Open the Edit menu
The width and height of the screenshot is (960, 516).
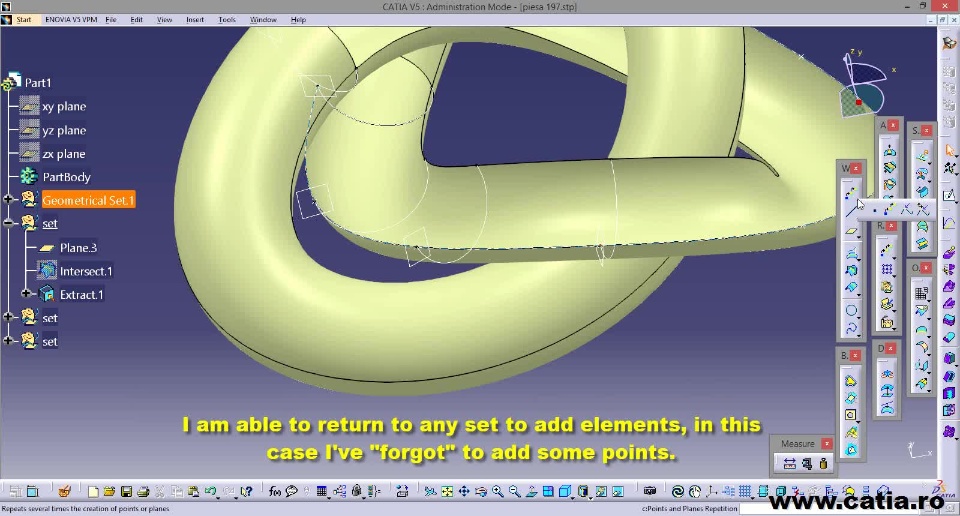click(x=137, y=20)
